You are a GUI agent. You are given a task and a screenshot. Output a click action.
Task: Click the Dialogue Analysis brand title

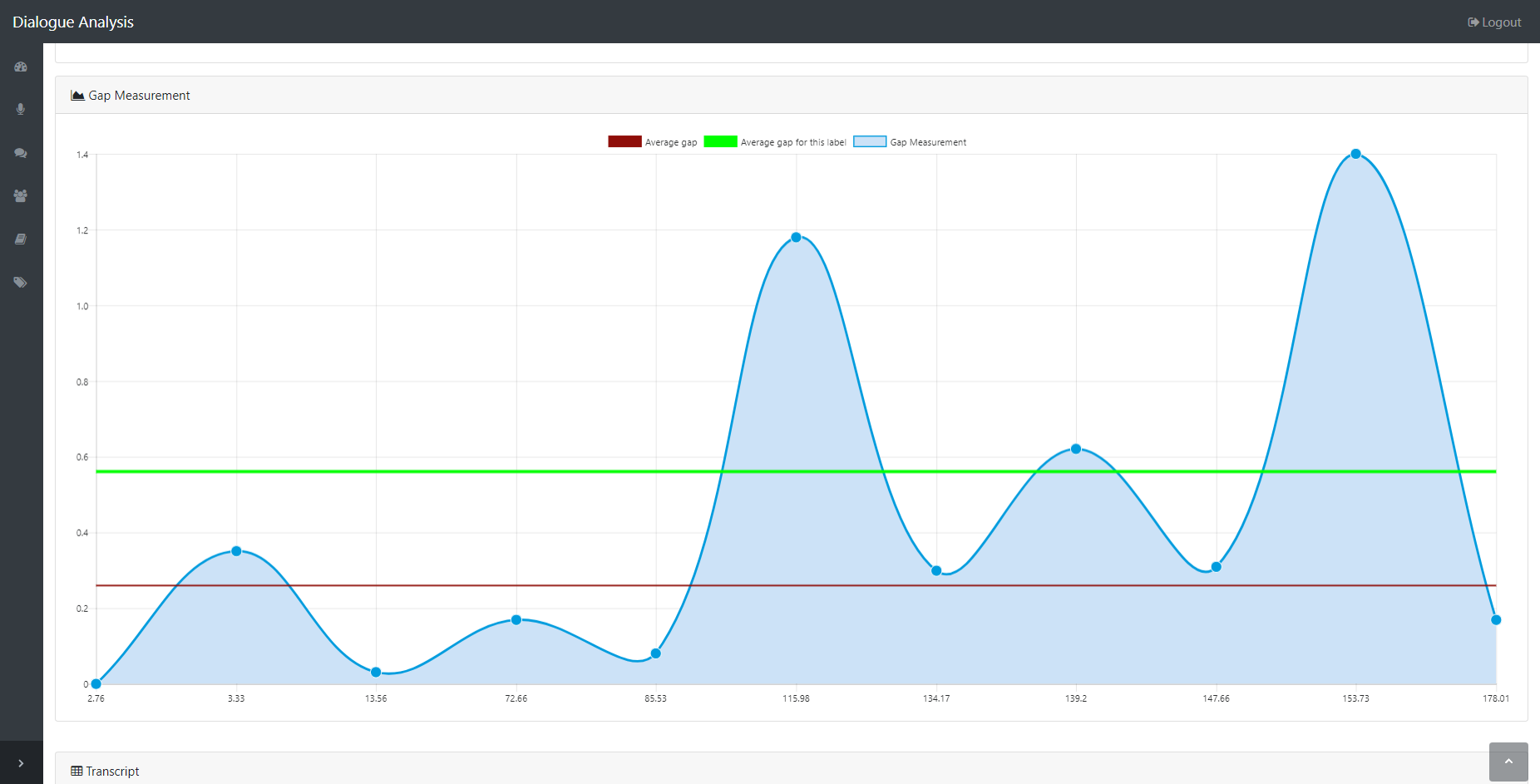(x=73, y=22)
